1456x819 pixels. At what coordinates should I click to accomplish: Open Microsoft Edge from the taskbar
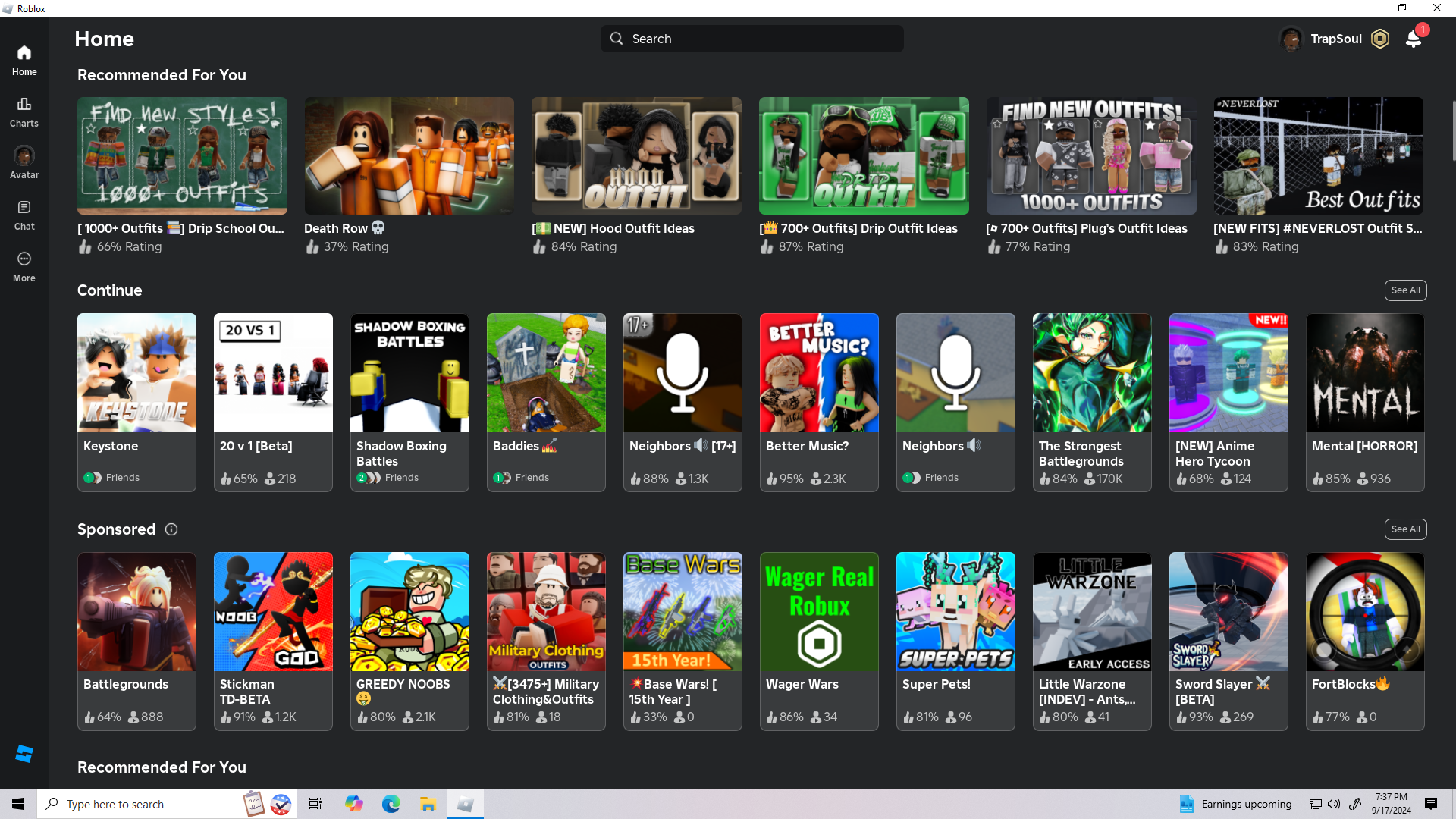pos(391,804)
